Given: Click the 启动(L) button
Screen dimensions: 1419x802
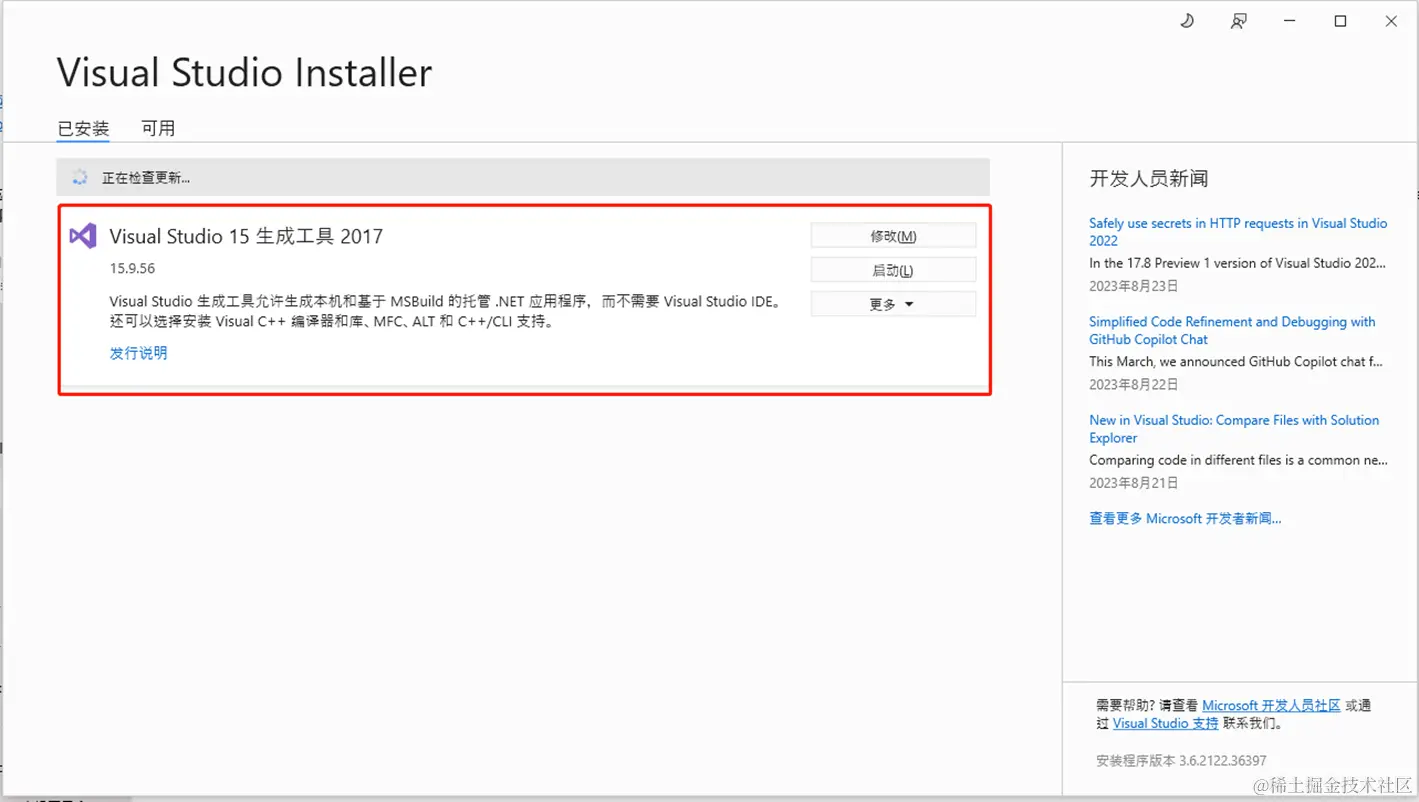Looking at the screenshot, I should click(x=893, y=270).
